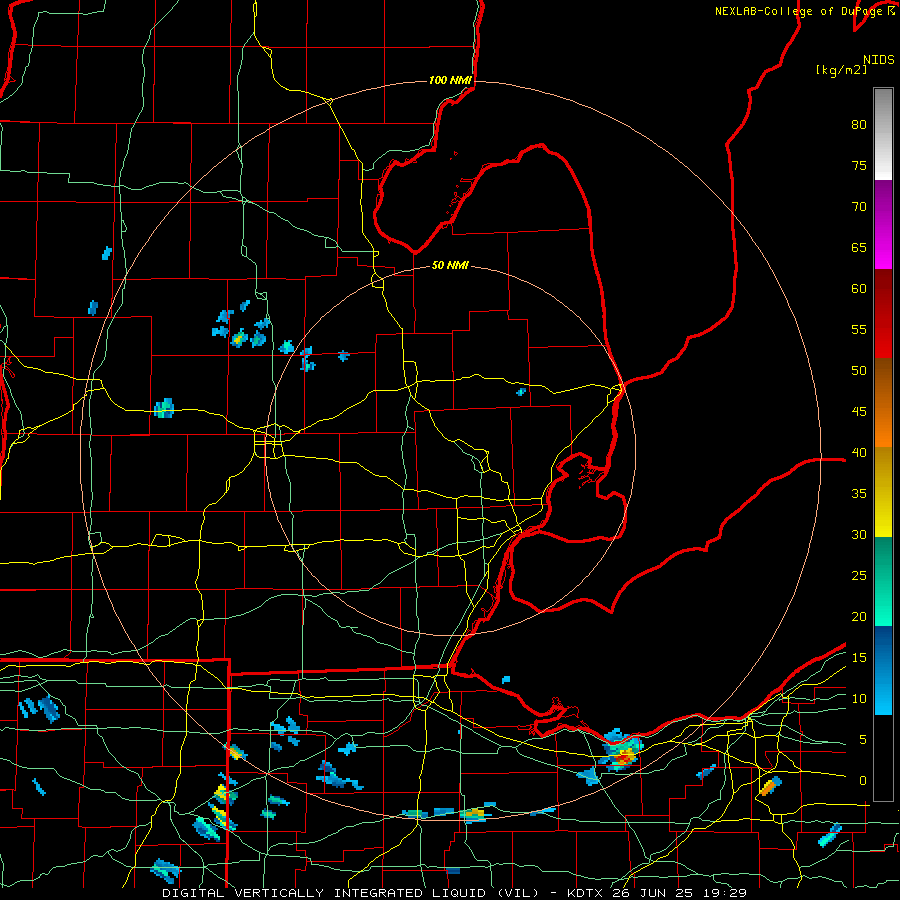The image size is (900, 900).
Task: Click the Digital Vertically Integrated Liquid caption
Action: pos(351,893)
